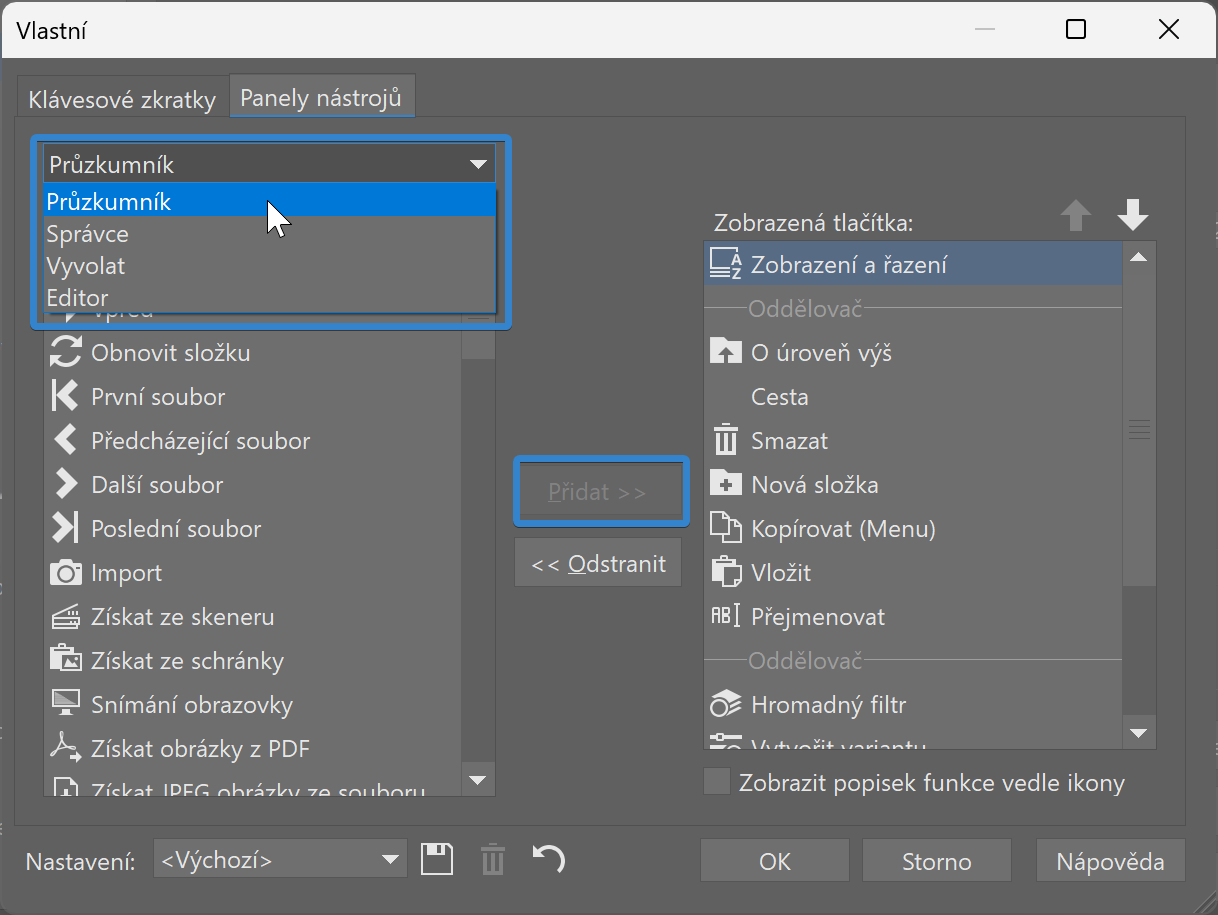This screenshot has width=1218, height=915.
Task: Enable Zobrazit popisek funkce vedle ikony checkbox
Action: [716, 782]
